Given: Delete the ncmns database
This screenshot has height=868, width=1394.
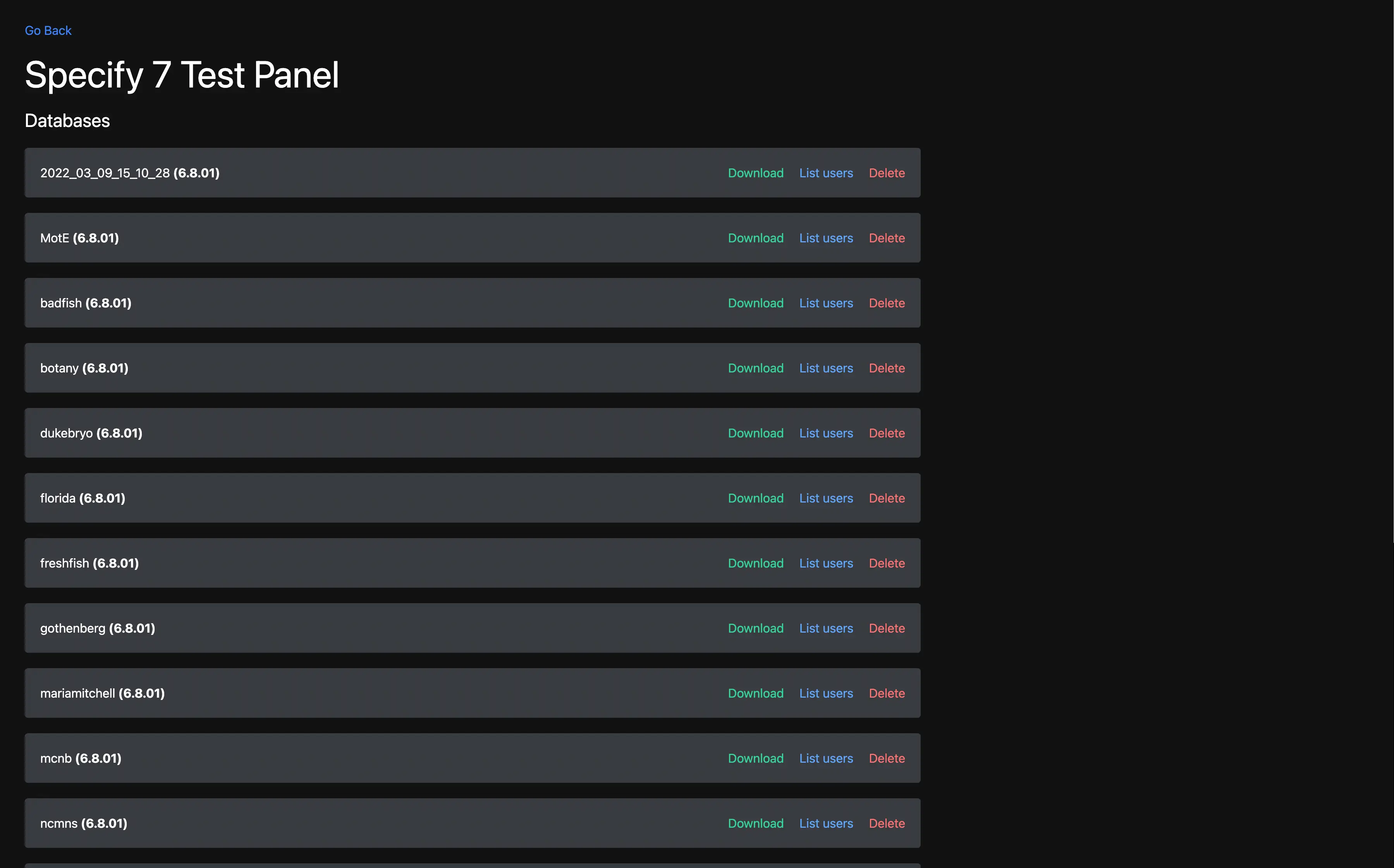Looking at the screenshot, I should coord(886,823).
